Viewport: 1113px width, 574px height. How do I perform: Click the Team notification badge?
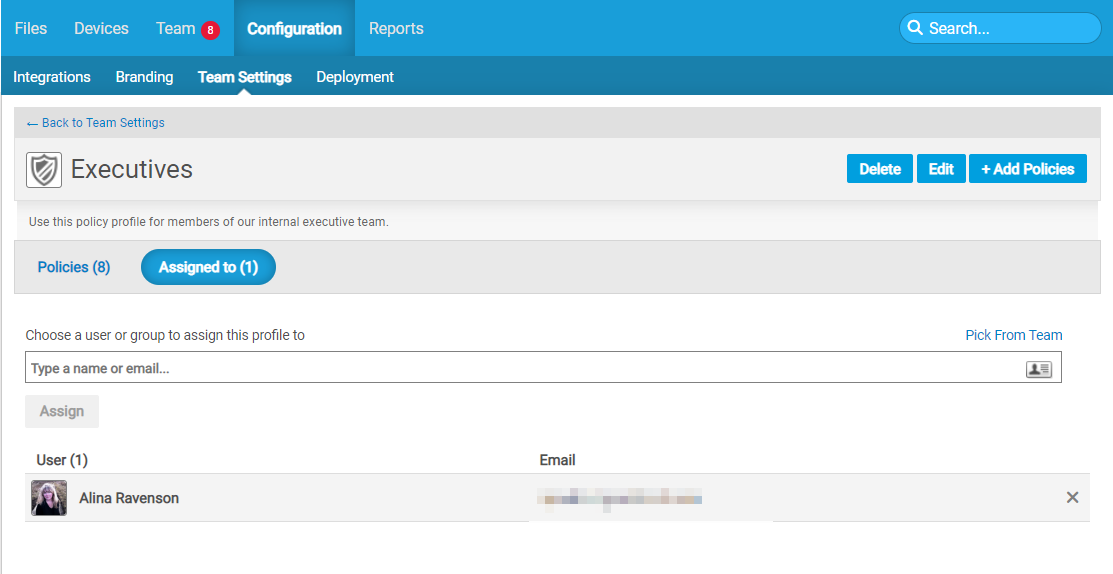pos(210,30)
